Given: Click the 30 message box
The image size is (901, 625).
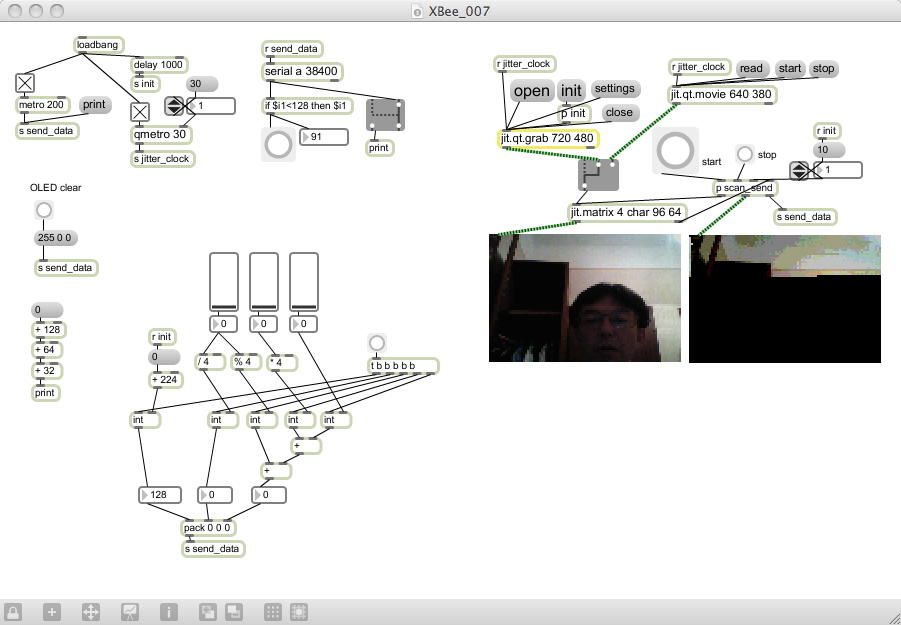Looking at the screenshot, I should click(202, 84).
